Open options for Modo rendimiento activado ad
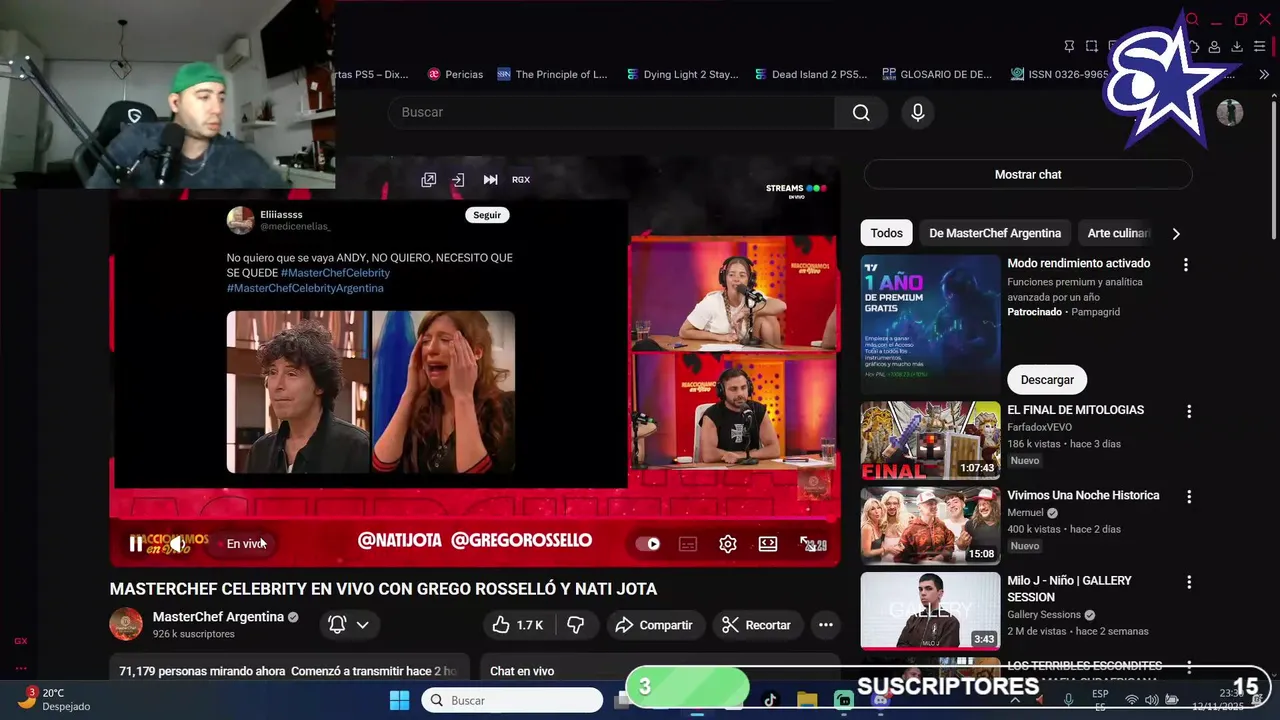 (1186, 265)
